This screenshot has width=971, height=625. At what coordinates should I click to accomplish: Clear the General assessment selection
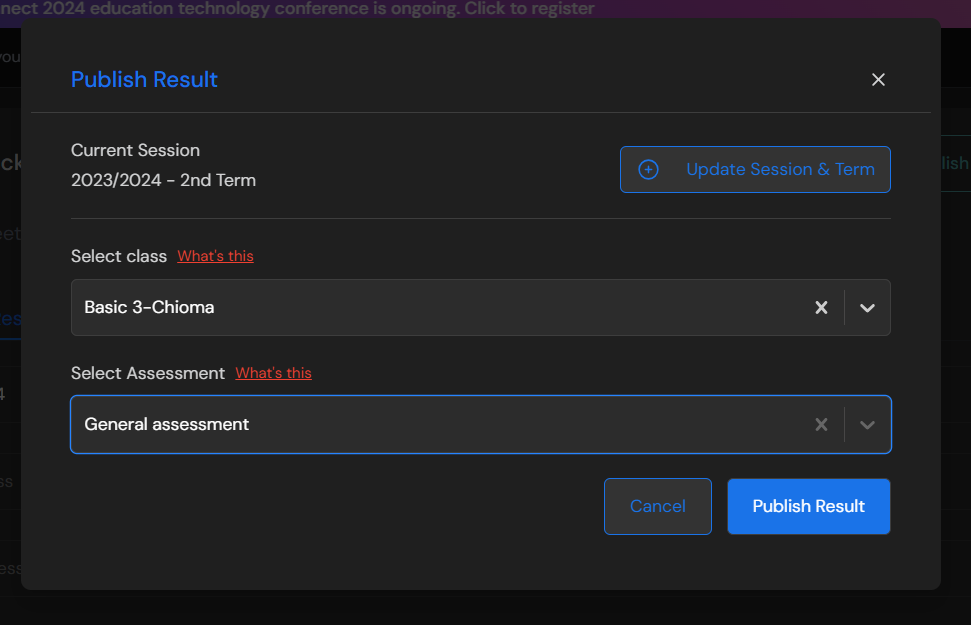(821, 425)
